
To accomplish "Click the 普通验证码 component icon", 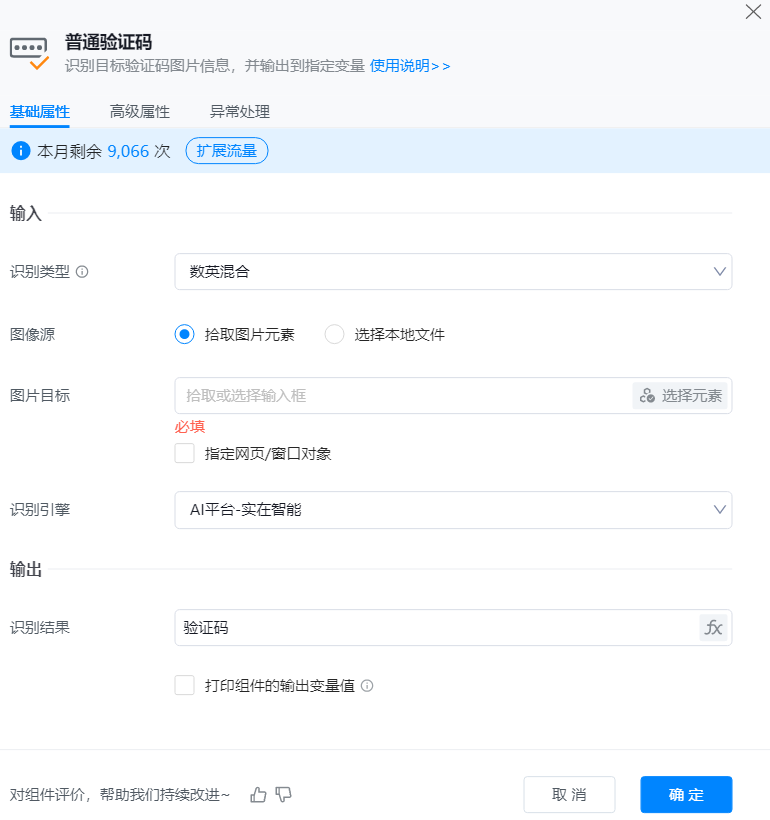I will (x=30, y=53).
